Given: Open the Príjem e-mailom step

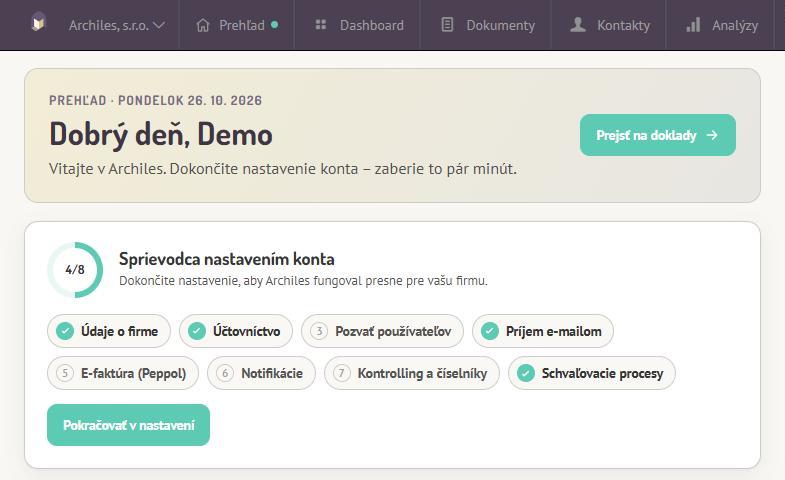Looking at the screenshot, I should (543, 331).
